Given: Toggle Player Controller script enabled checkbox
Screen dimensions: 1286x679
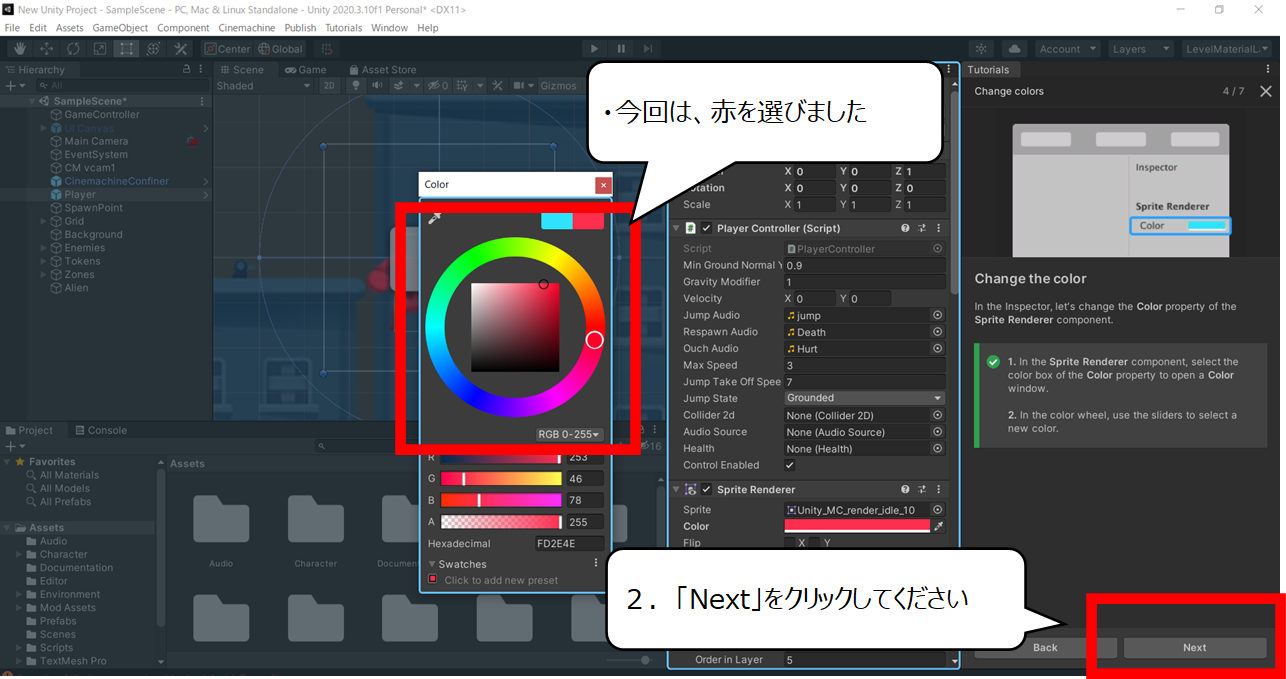Looking at the screenshot, I should click(707, 228).
